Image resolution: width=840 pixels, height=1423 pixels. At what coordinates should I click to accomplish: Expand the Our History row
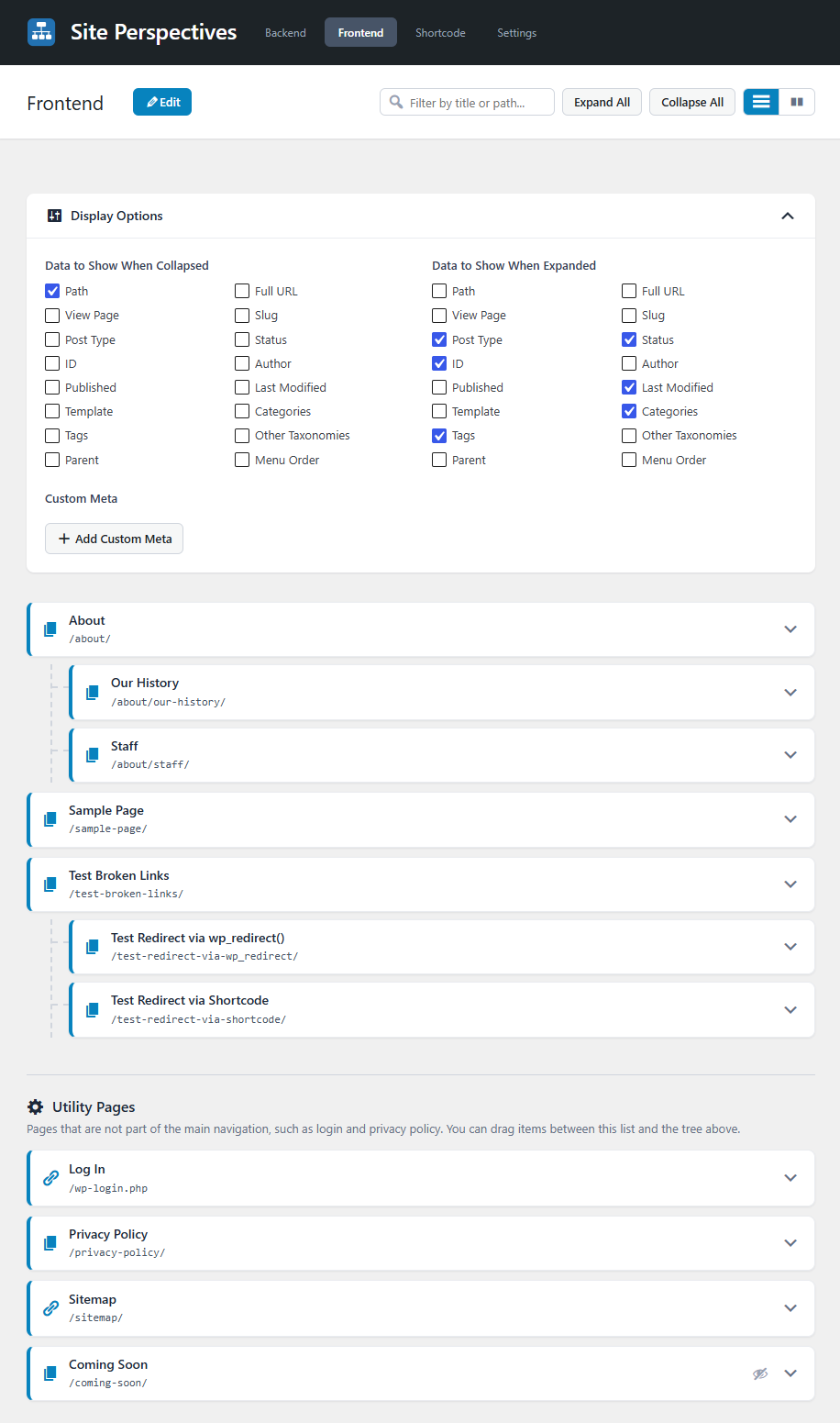(790, 693)
